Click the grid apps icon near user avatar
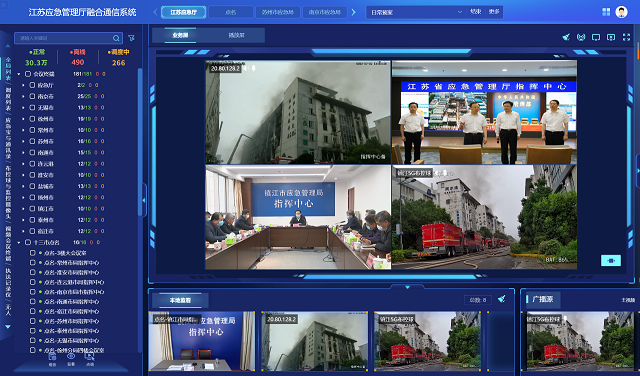Screen dimensions: 640x376 [606, 12]
